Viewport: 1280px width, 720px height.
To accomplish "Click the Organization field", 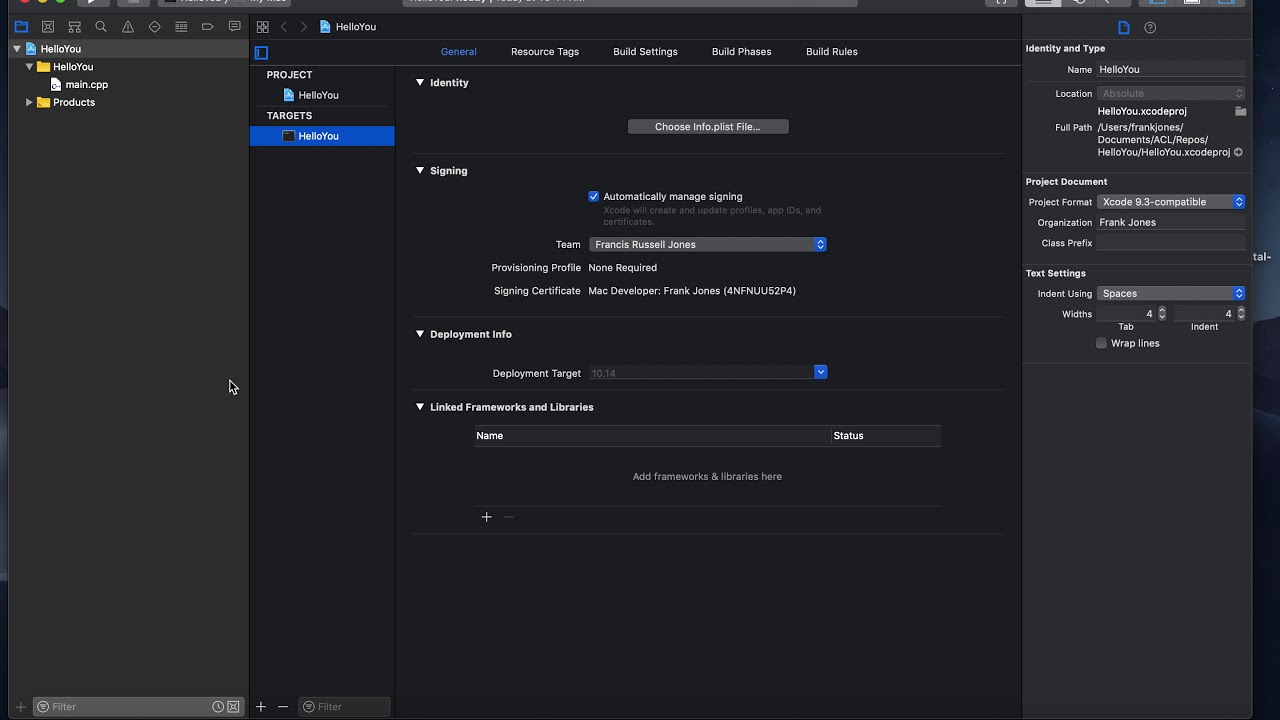I will pyautogui.click(x=1171, y=223).
